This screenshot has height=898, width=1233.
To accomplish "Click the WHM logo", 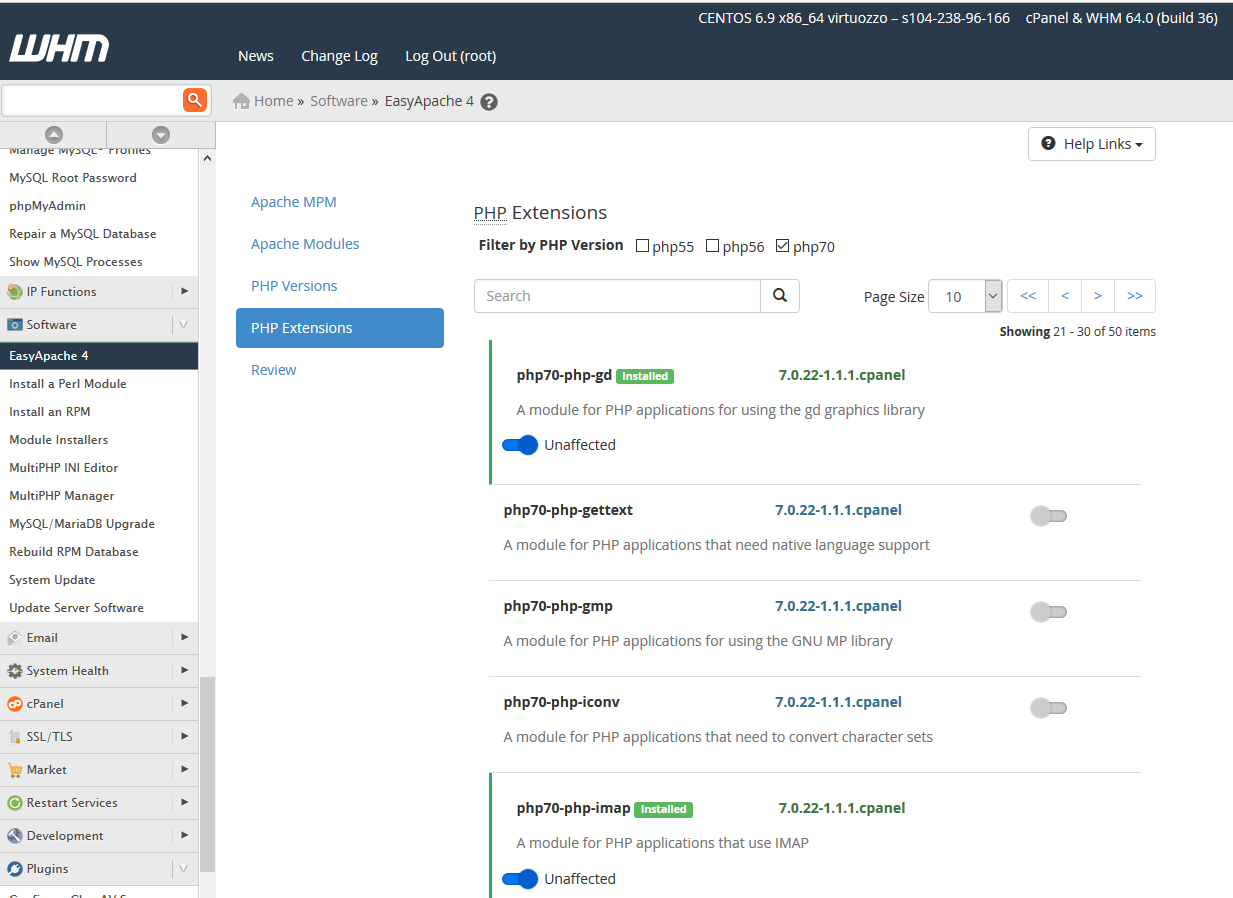I will click(59, 48).
